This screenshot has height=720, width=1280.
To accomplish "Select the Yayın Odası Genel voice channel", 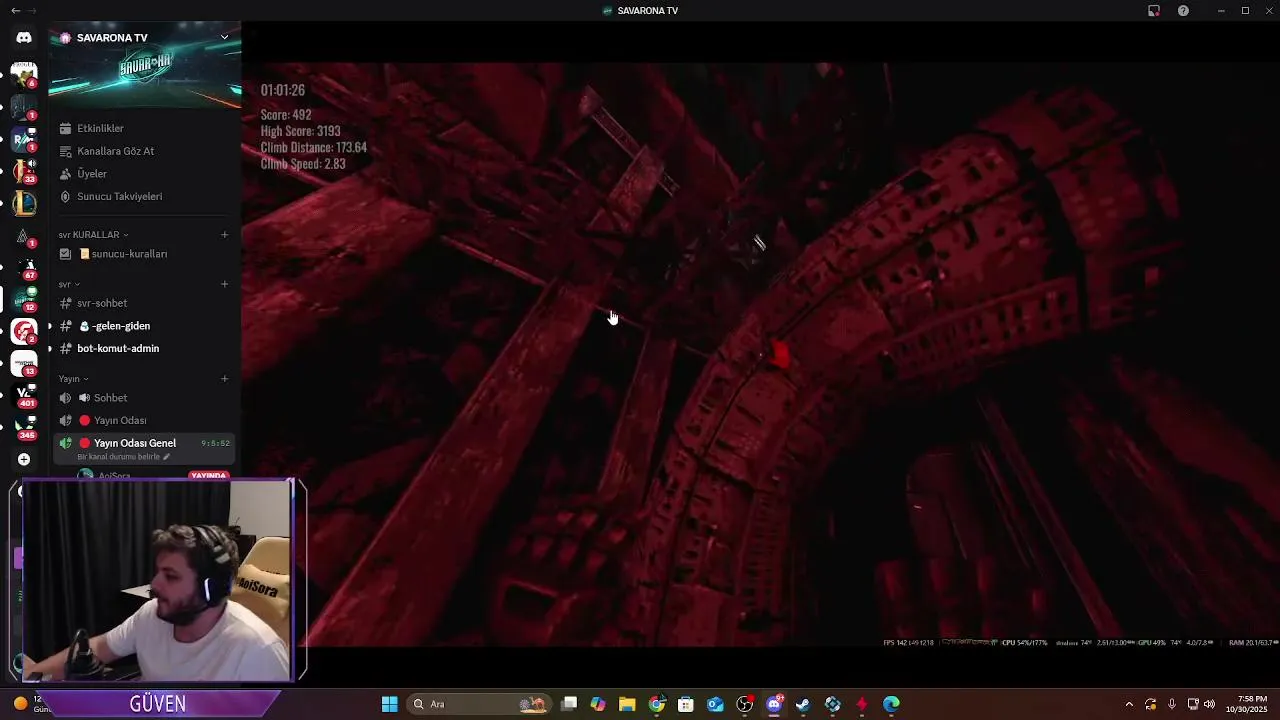I will point(145,448).
